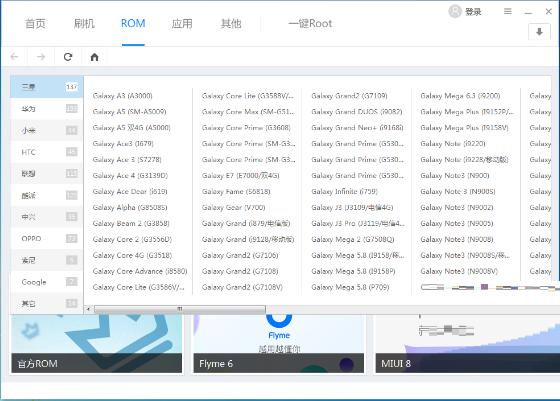This screenshot has height=401, width=560.
Task: Open Galaxy Mega 5.8 (P709) model
Action: click(350, 287)
